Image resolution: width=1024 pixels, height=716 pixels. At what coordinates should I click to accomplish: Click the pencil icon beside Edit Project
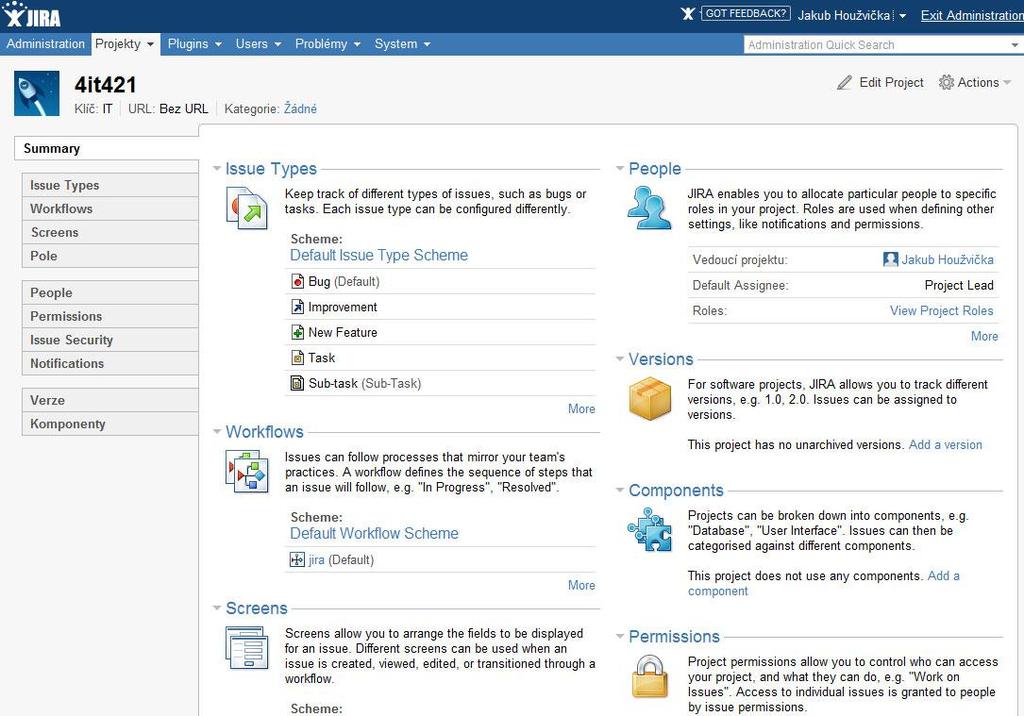point(844,83)
